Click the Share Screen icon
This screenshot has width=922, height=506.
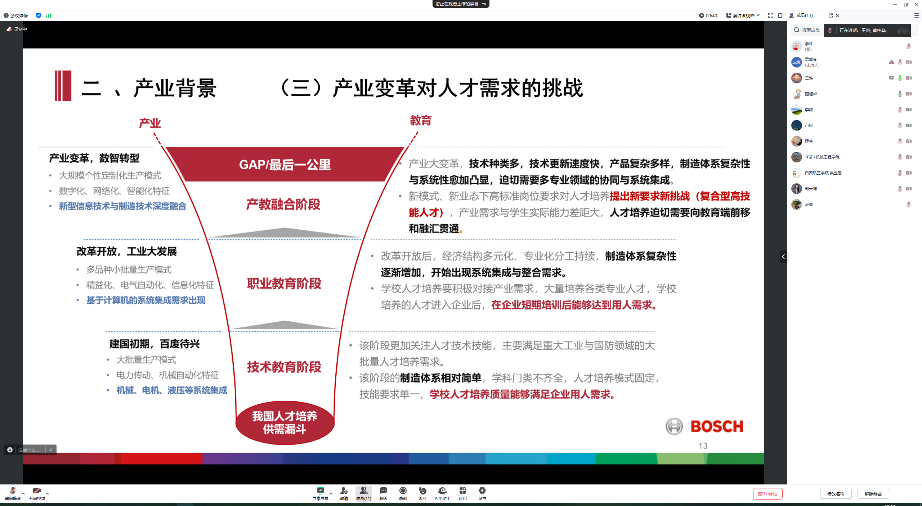click(320, 491)
